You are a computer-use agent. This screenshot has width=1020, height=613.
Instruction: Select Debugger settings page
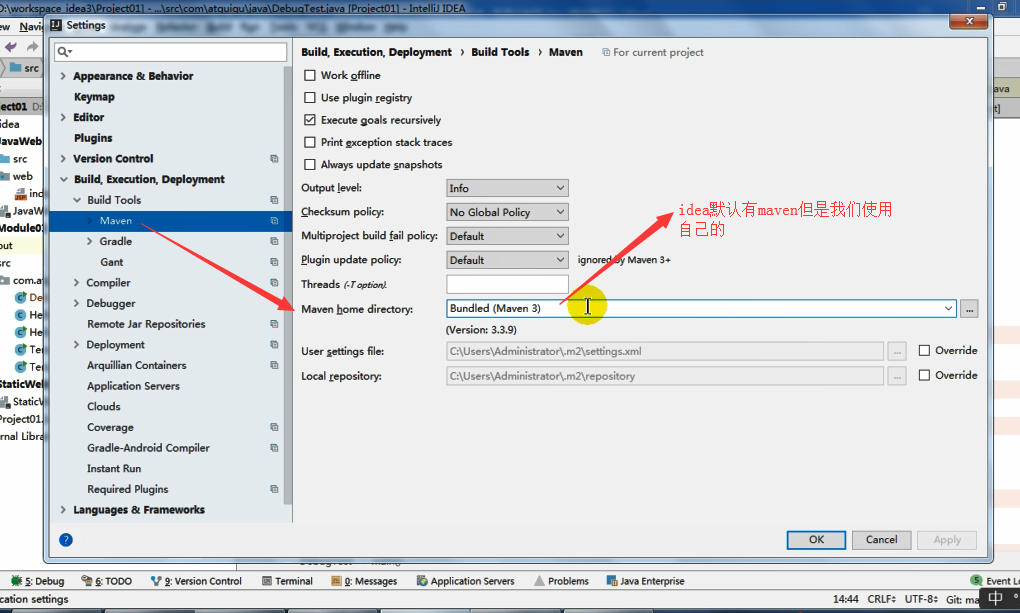(x=111, y=303)
